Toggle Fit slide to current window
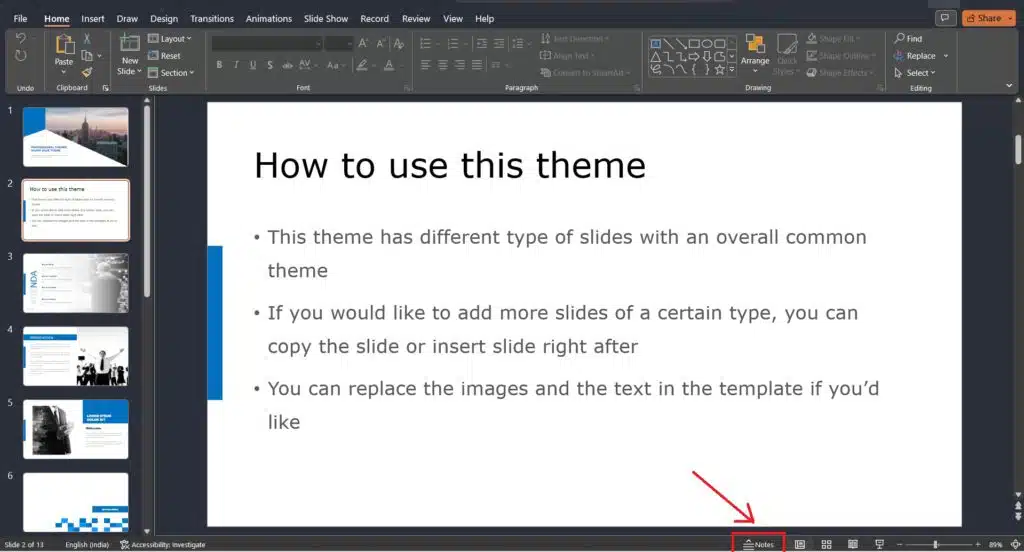Viewport: 1024px width, 552px height. point(1015,544)
